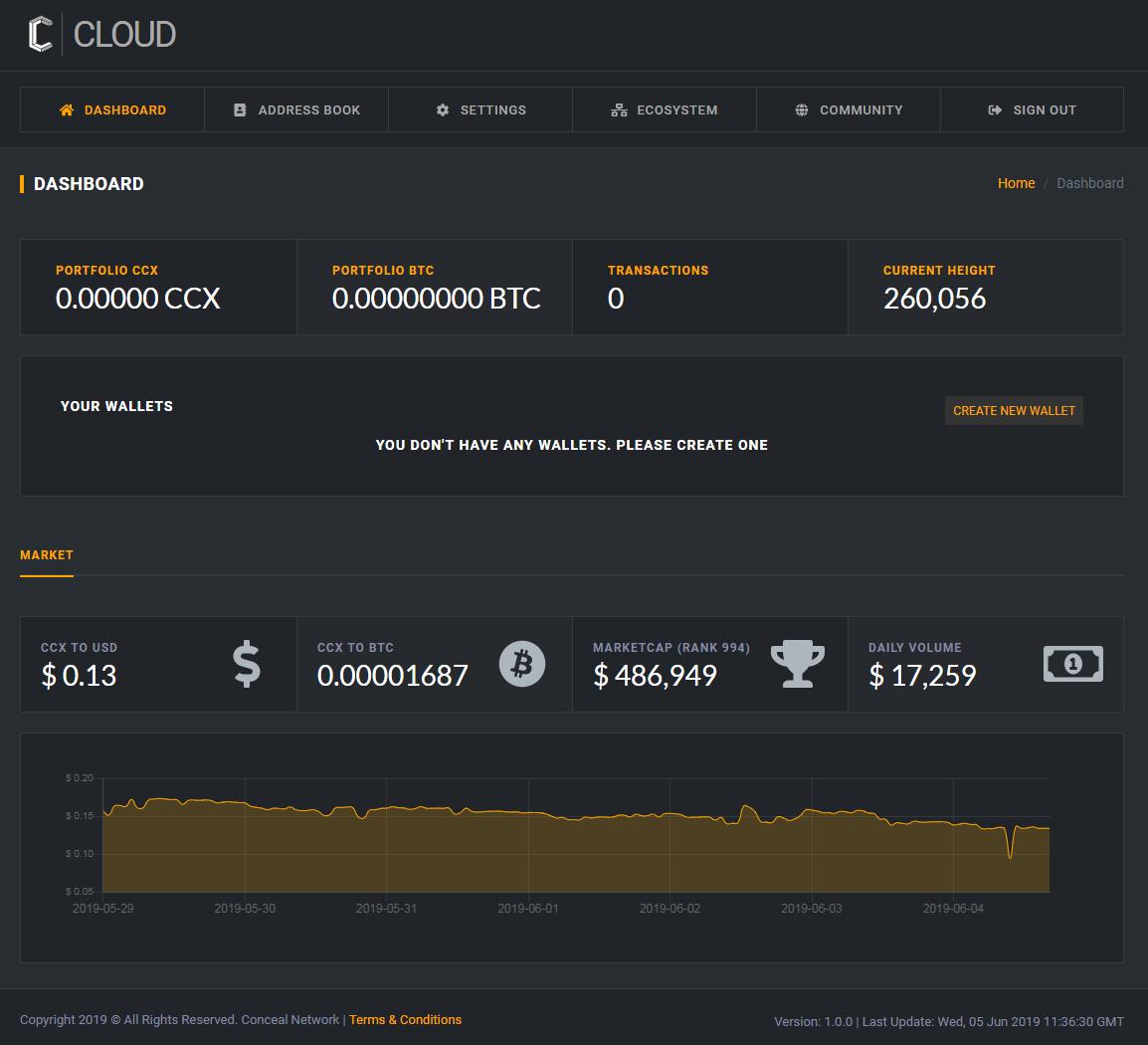Click the home icon in Dashboard nav
Image resolution: width=1148 pixels, height=1045 pixels.
(x=67, y=110)
